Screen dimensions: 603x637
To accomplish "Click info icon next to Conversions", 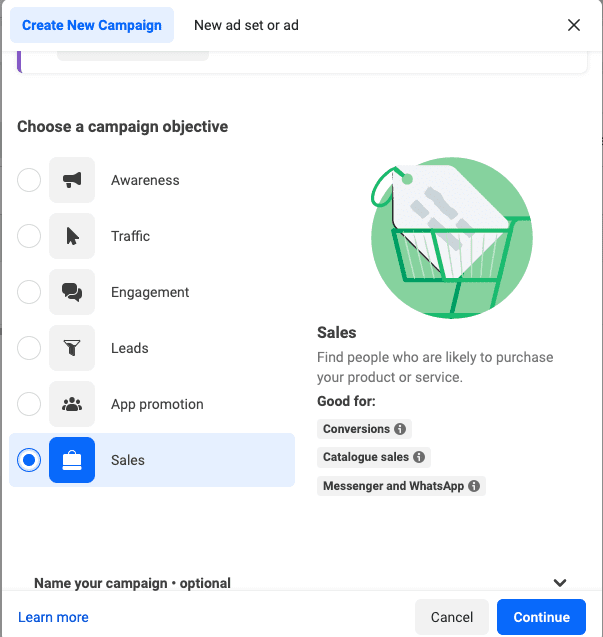I will pos(400,429).
